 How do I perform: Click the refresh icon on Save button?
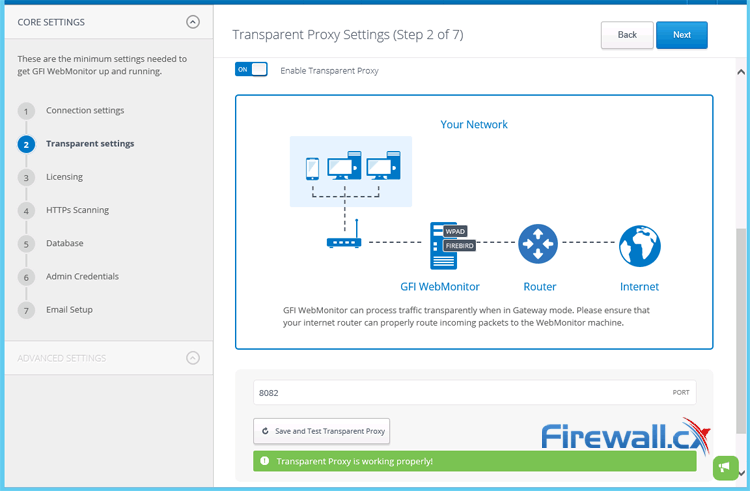265,431
